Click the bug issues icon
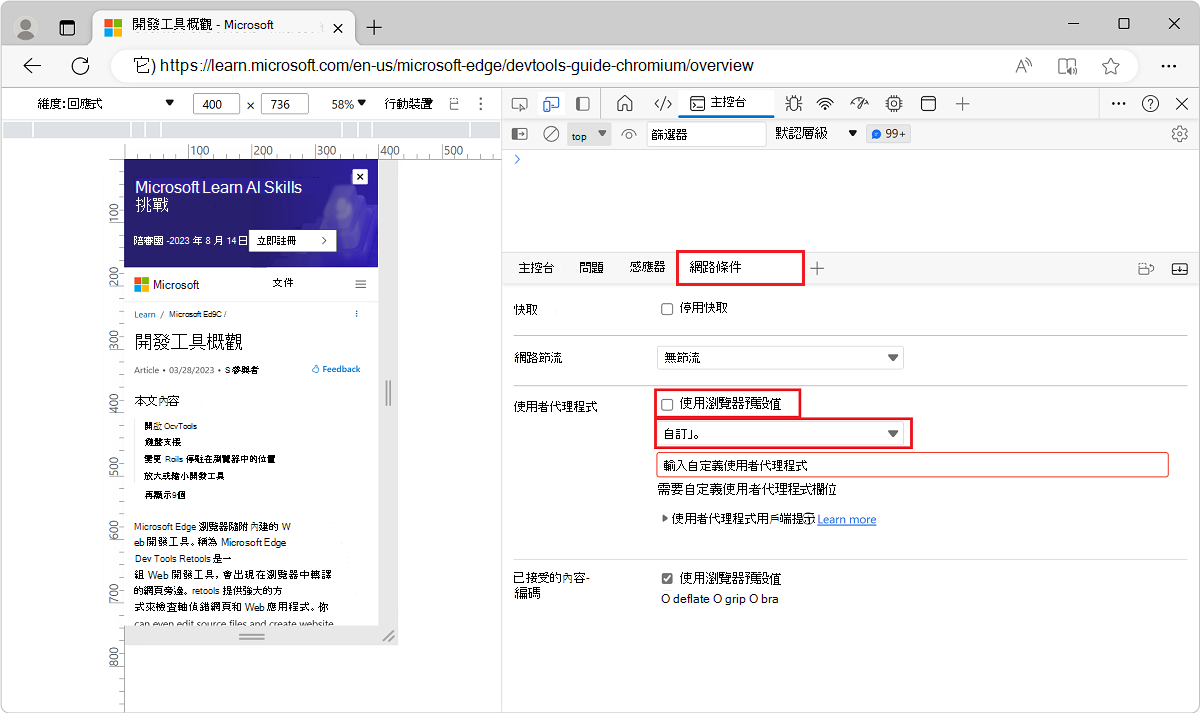1200x713 pixels. [x=793, y=103]
